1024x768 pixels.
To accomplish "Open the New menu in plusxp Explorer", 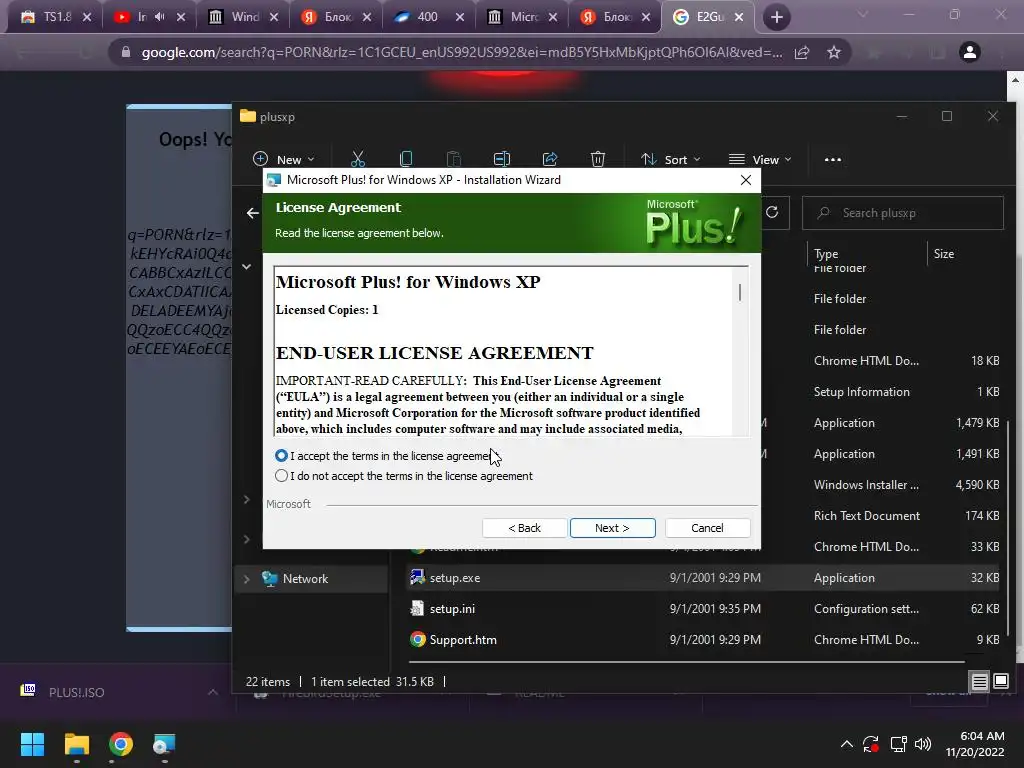I will click(283, 159).
